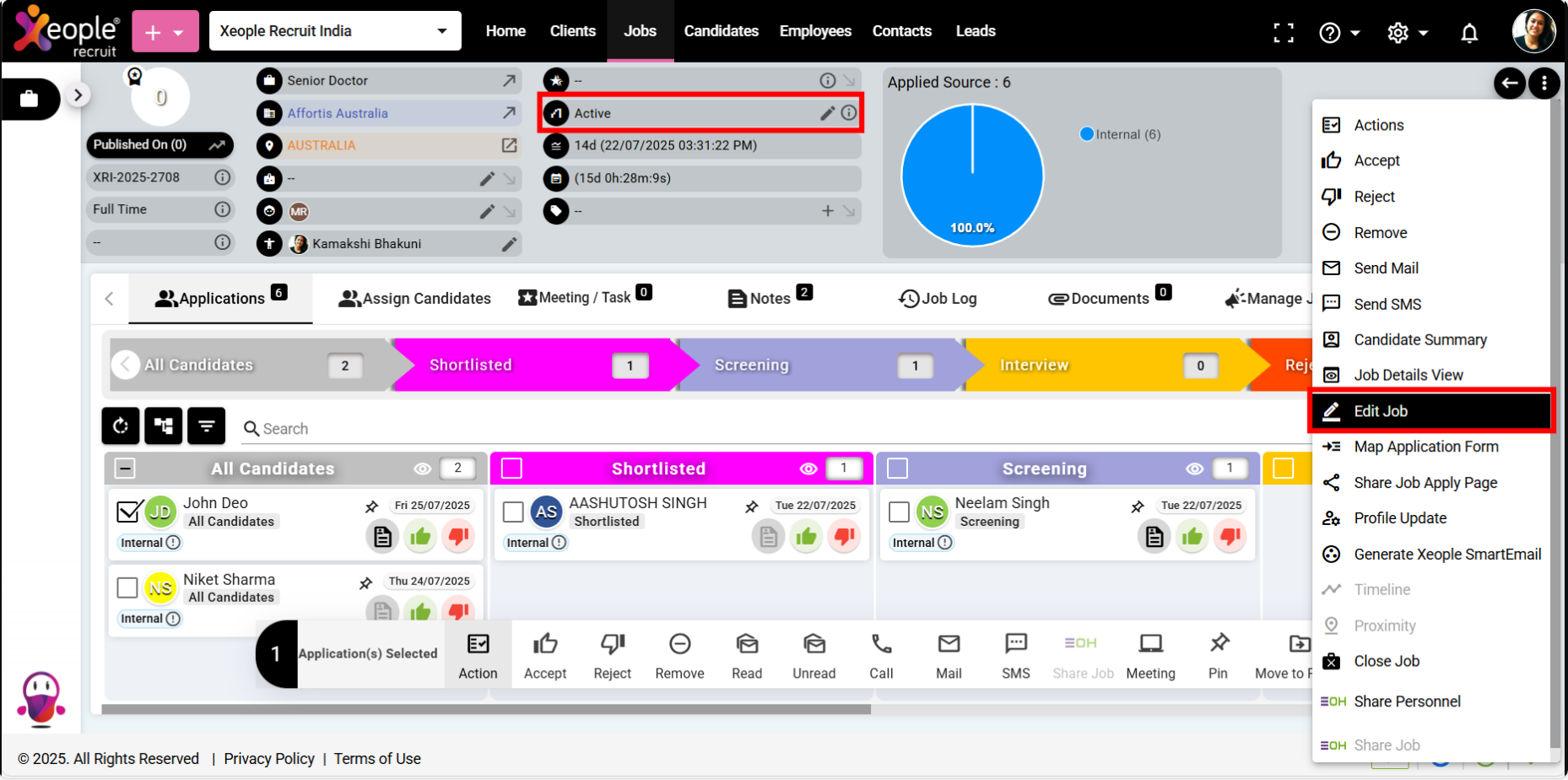Open the Xeople Recruit India dropdown
Viewport: 1568px width, 780px height.
[335, 31]
